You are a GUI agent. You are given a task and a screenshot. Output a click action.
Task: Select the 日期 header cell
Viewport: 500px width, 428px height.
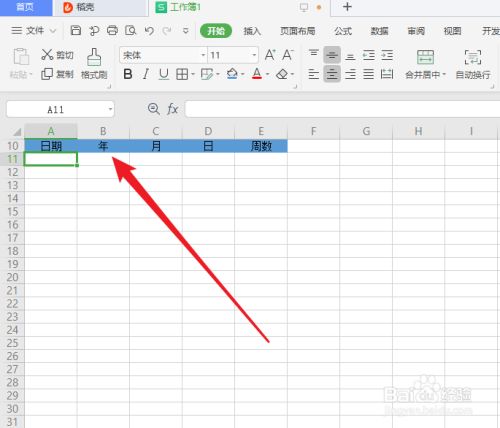pyautogui.click(x=51, y=146)
